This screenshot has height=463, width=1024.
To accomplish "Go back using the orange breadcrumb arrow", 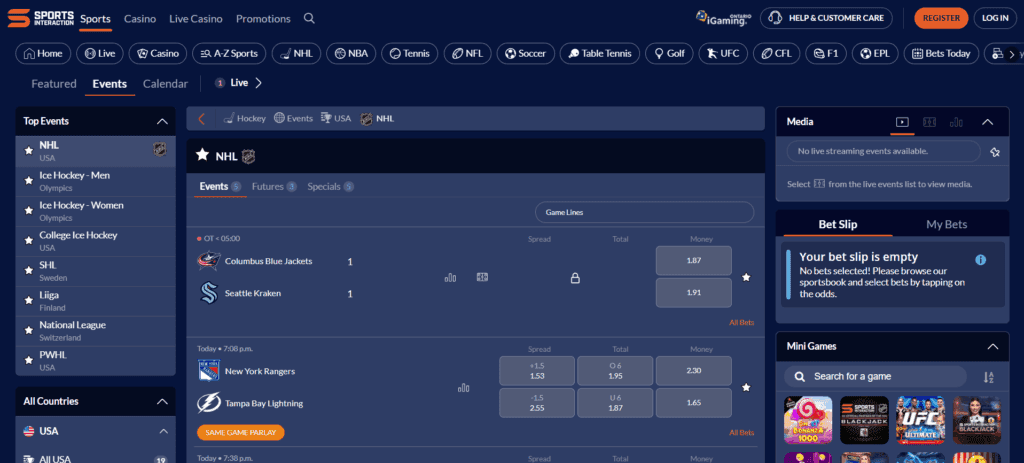I will tap(201, 119).
